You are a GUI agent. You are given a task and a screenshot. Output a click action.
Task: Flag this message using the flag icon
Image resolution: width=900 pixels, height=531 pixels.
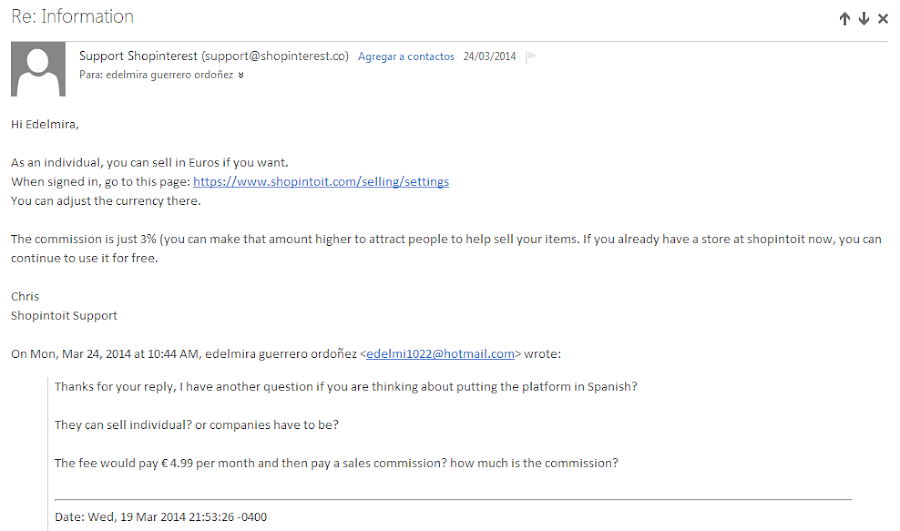coord(531,57)
